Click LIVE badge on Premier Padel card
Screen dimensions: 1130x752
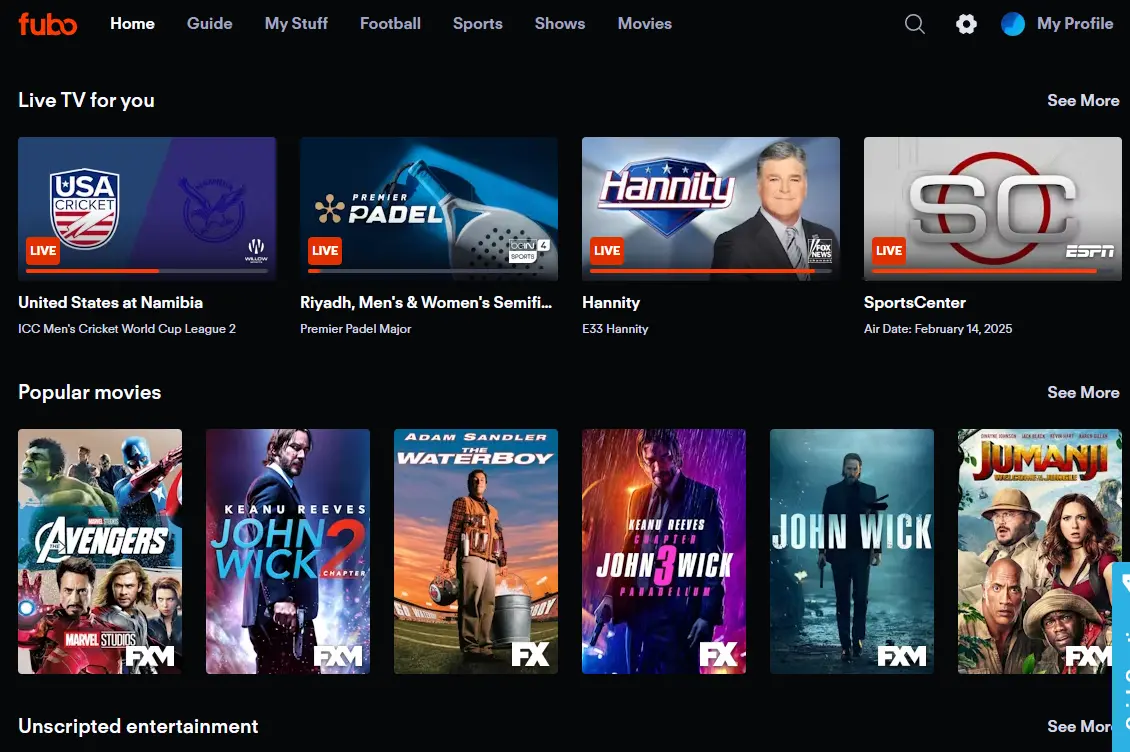(324, 251)
